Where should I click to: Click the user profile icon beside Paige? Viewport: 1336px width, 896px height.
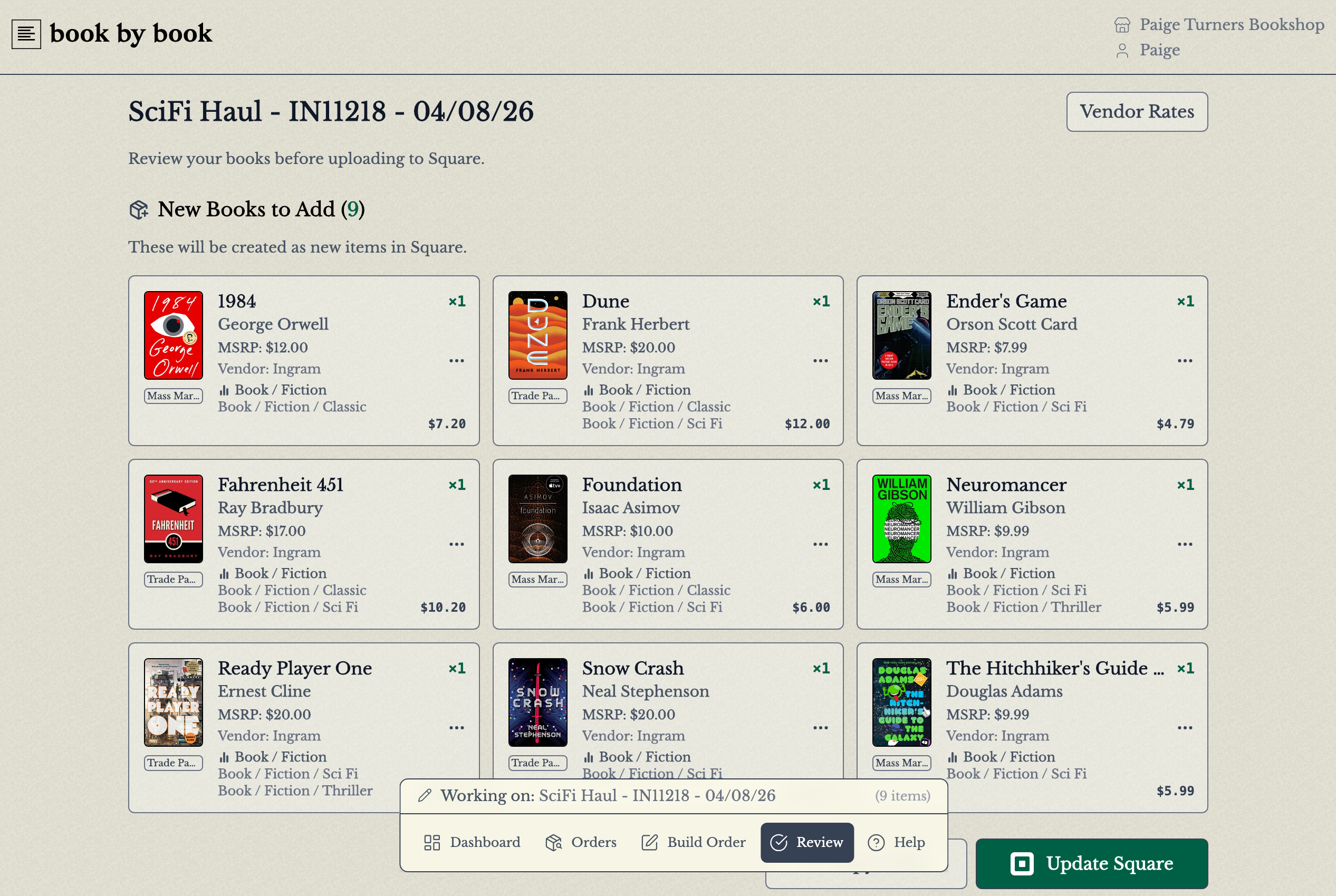(1122, 51)
